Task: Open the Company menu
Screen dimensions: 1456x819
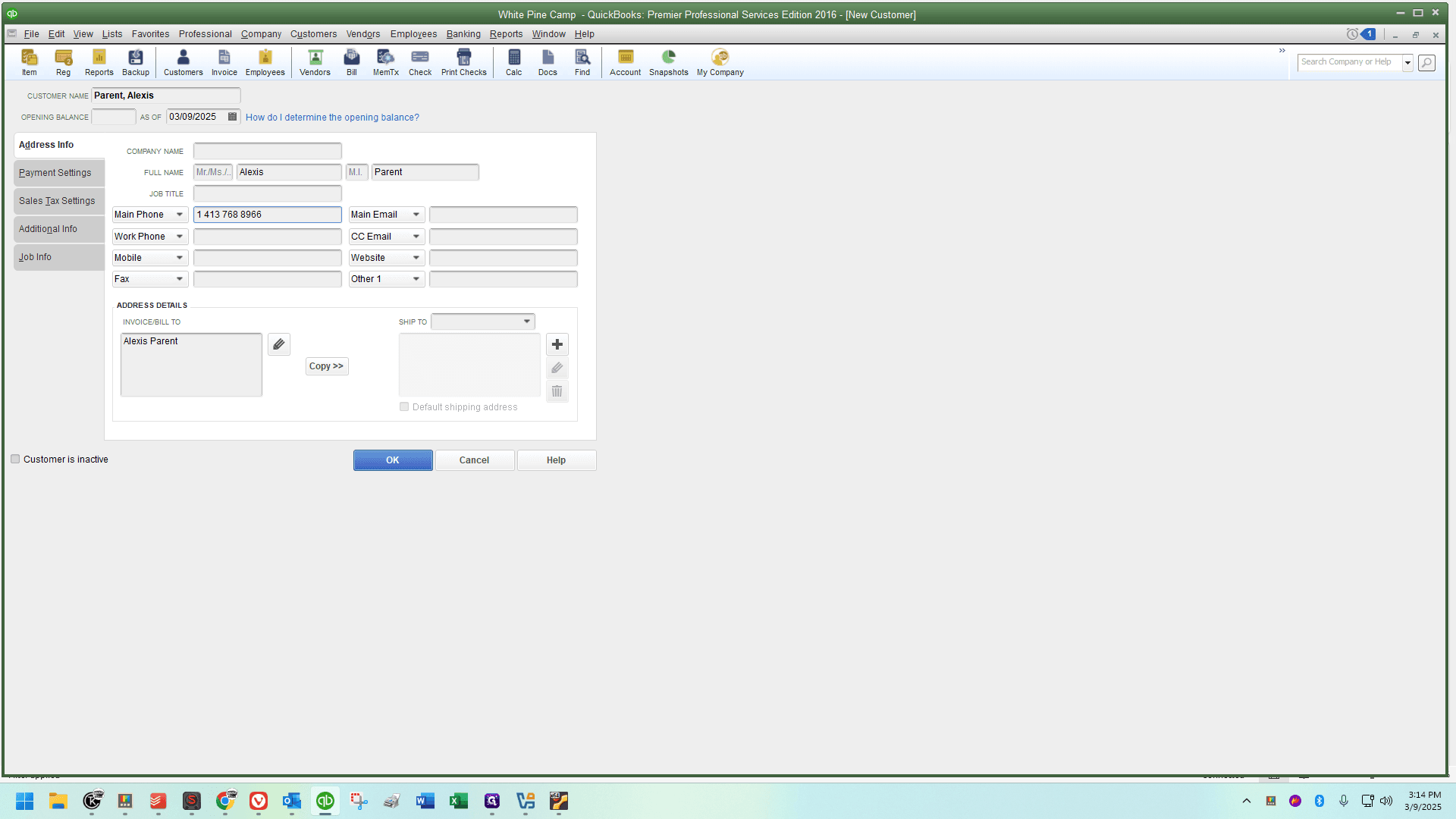Action: 261,34
